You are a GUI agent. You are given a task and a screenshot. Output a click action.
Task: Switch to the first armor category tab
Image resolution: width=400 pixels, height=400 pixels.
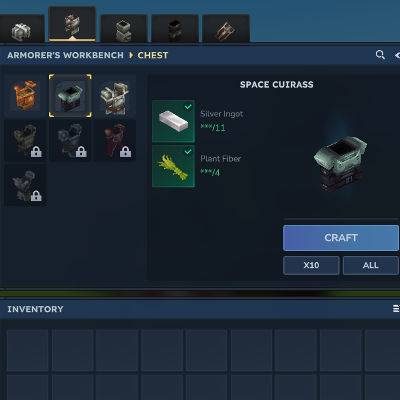(21, 29)
